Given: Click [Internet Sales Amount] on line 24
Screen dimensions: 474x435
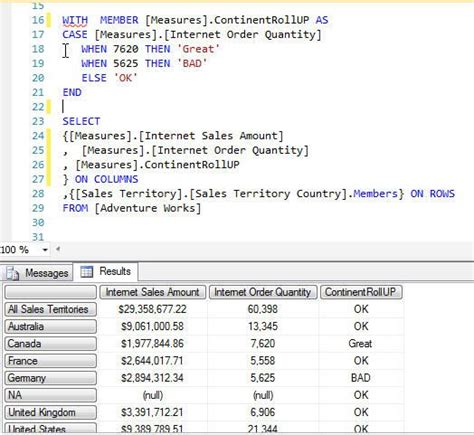Looking at the screenshot, I should pos(211,136).
